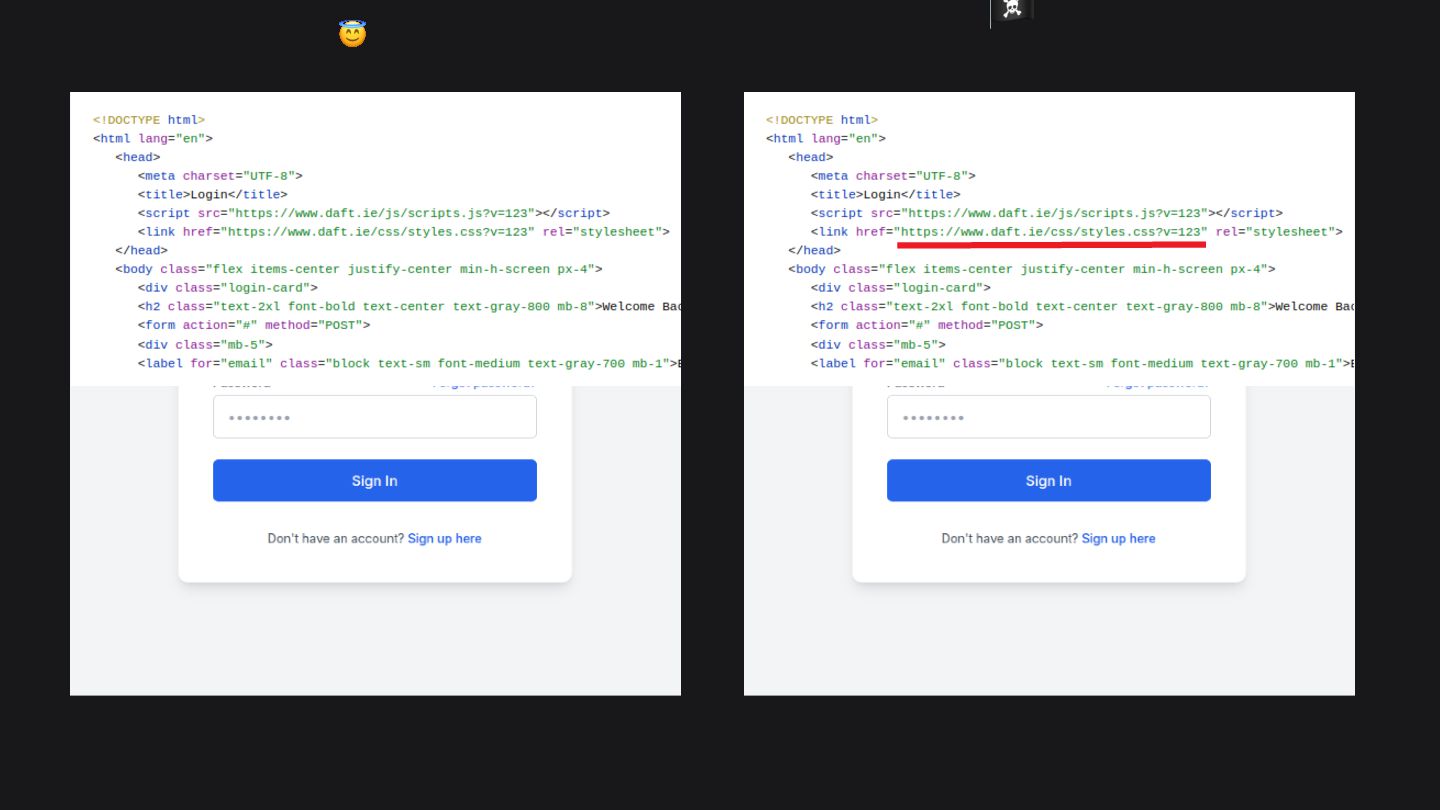Click '<html lang="en">' line in left code
Image resolution: width=1440 pixels, height=810 pixels.
[153, 138]
